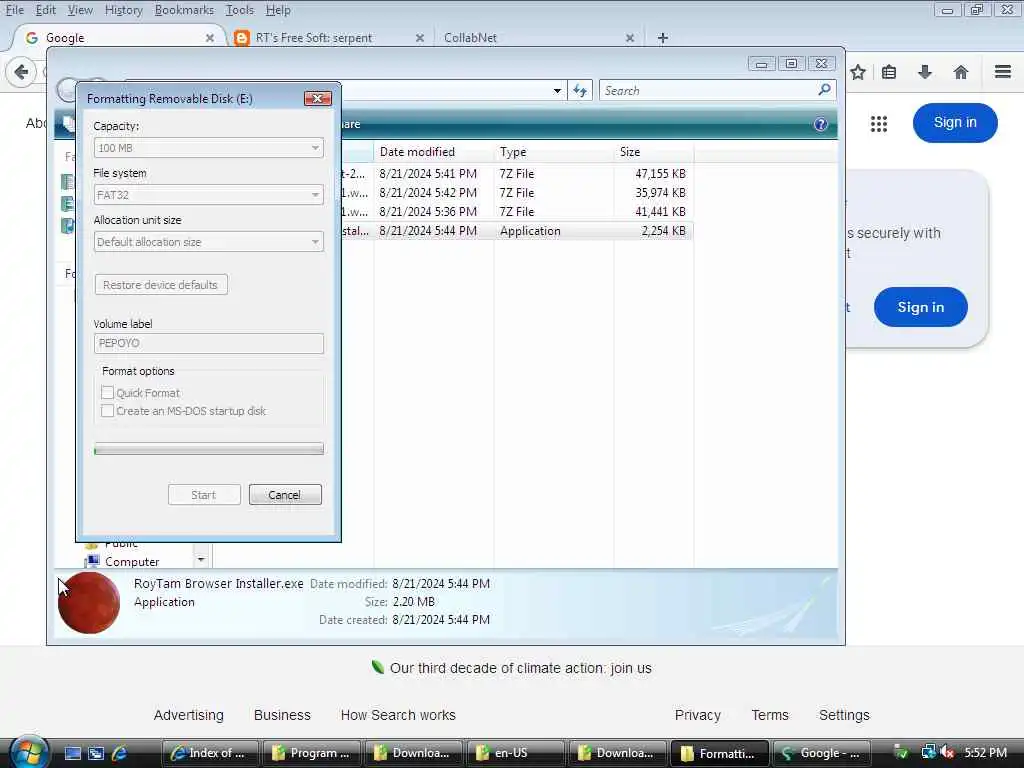Open the Edit menu
This screenshot has width=1024, height=768.
pos(46,10)
